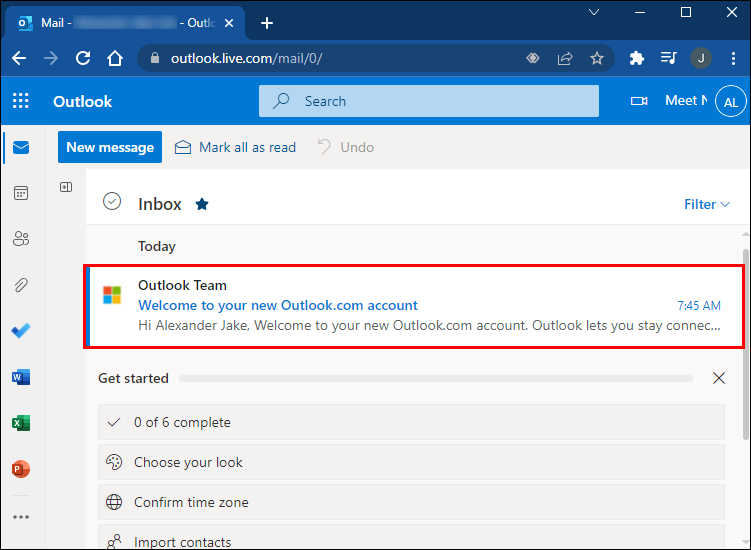Toggle the select-all circle beside Inbox
Screen dimensions: 751x550
click(112, 202)
